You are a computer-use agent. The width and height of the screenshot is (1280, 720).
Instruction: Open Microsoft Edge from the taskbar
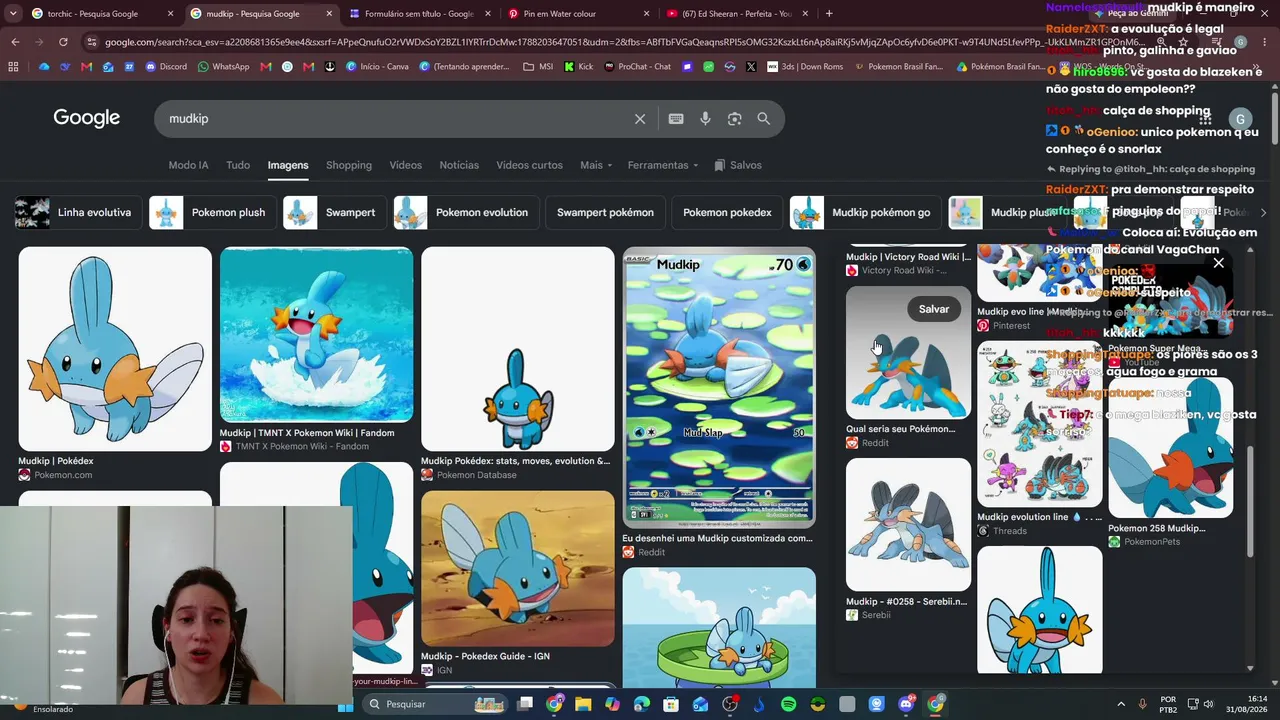(x=641, y=704)
